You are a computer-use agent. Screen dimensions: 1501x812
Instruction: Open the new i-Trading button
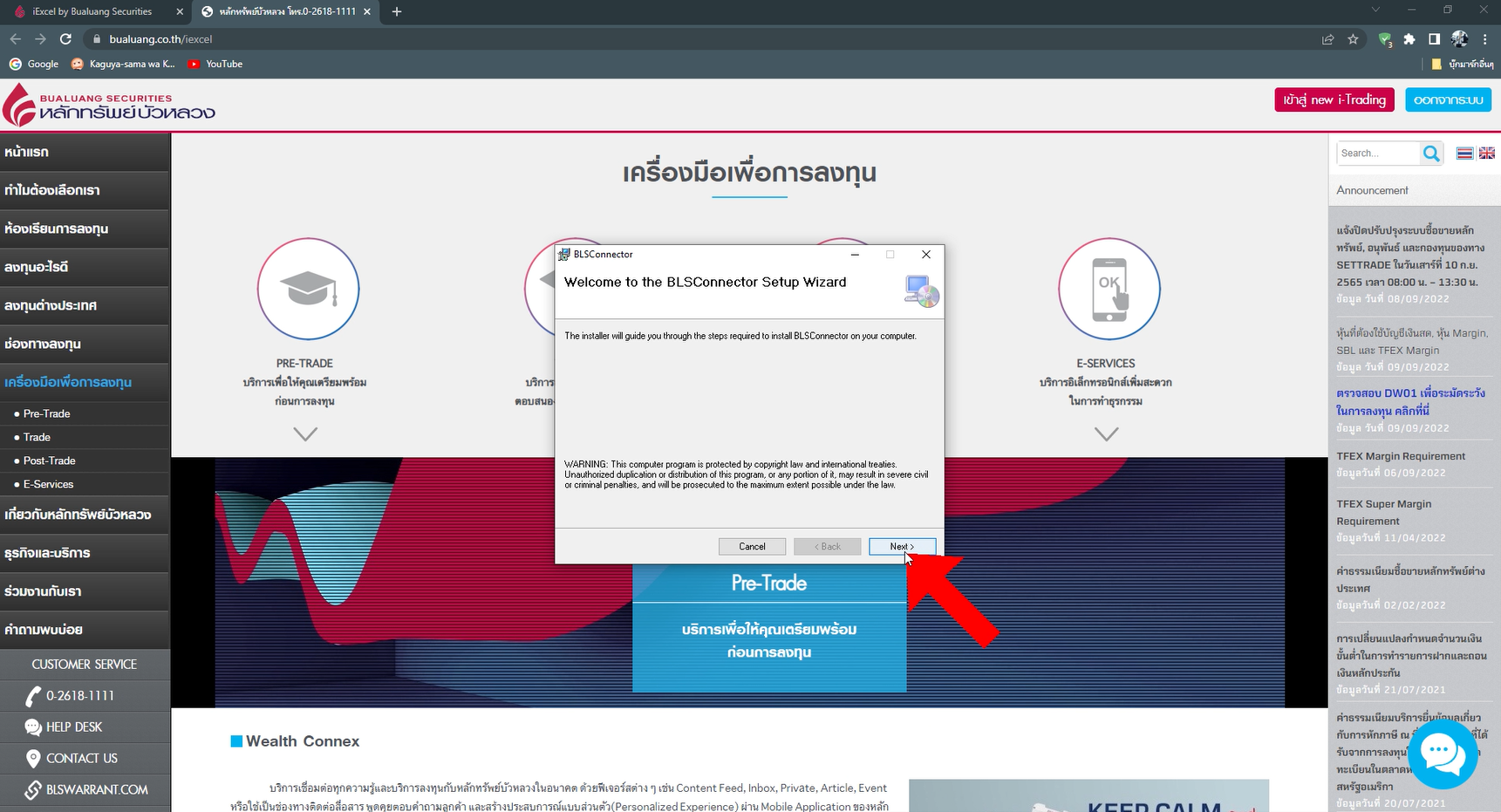click(1334, 100)
